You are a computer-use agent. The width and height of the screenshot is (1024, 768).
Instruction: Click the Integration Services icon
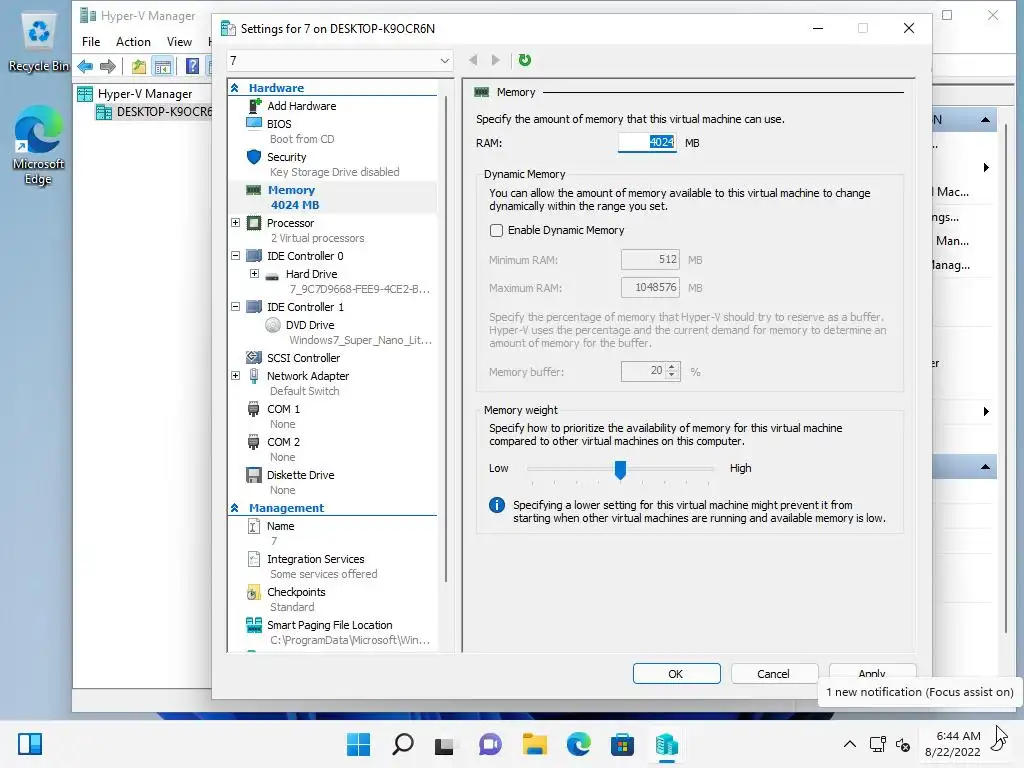tap(253, 559)
